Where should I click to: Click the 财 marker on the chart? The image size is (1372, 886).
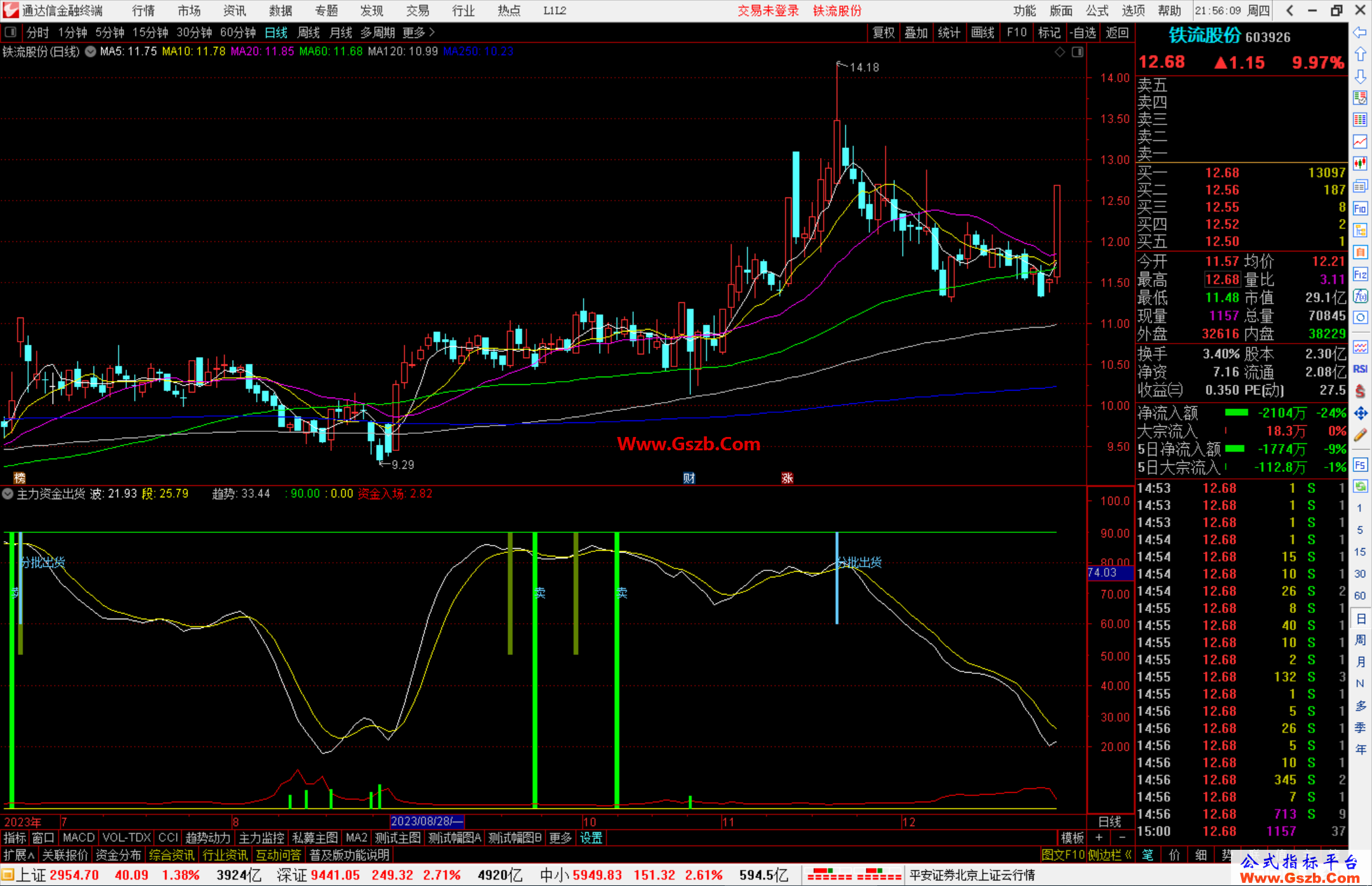point(689,478)
